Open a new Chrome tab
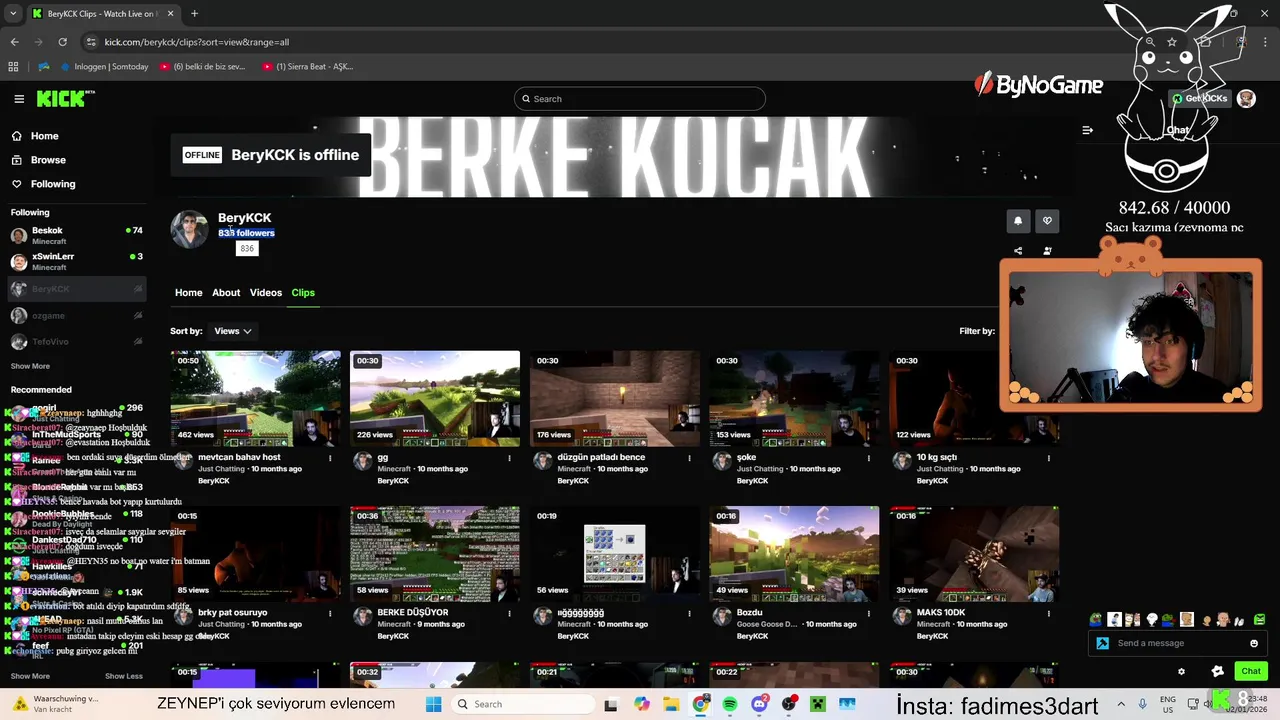 [x=194, y=14]
